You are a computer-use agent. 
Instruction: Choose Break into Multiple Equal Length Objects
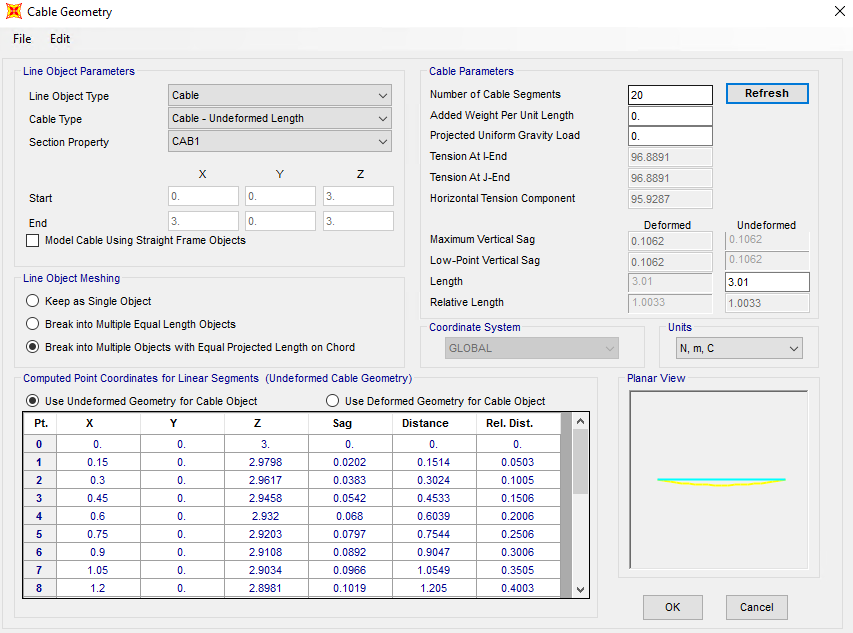33,324
